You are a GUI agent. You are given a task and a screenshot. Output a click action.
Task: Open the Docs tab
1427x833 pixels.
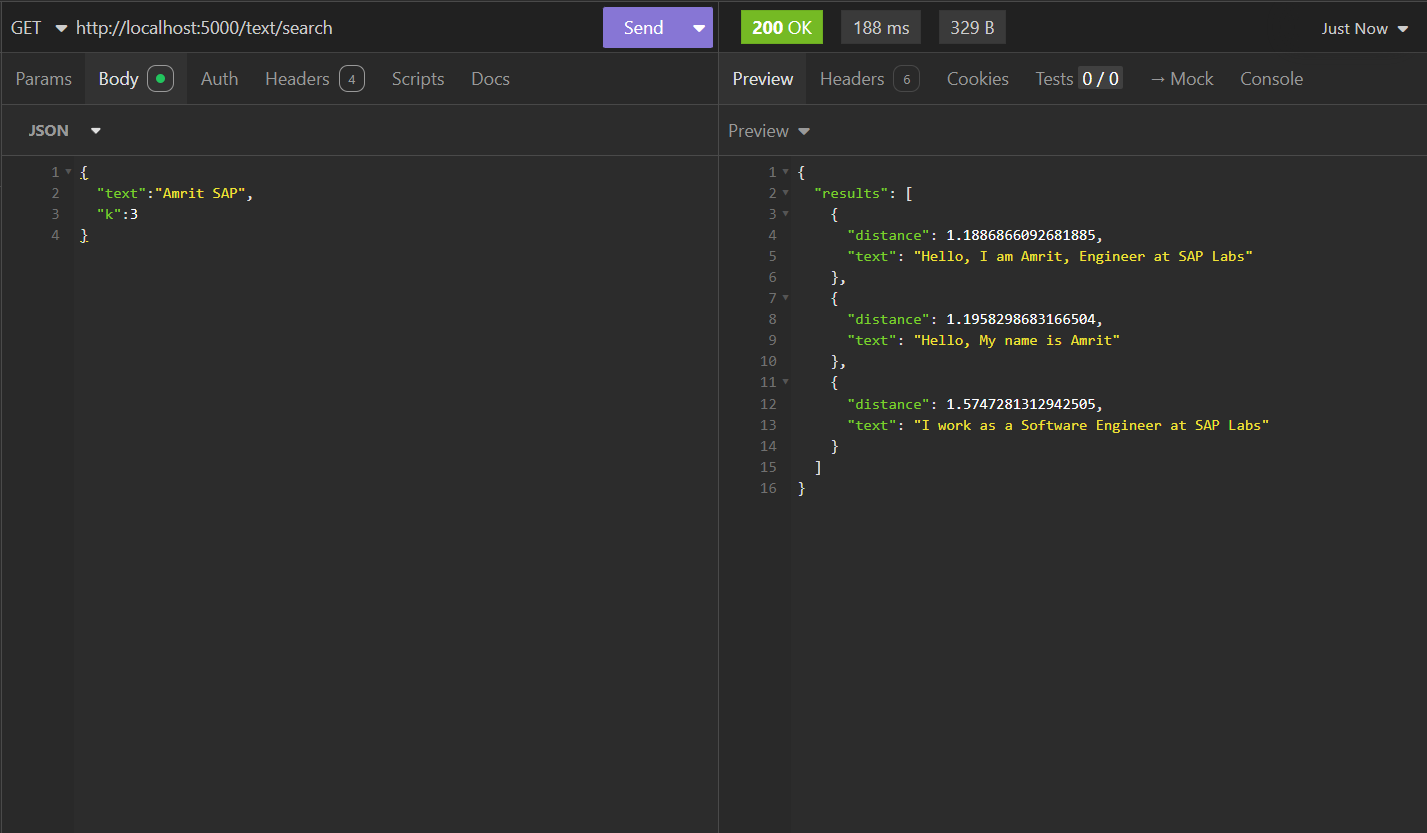(x=490, y=79)
